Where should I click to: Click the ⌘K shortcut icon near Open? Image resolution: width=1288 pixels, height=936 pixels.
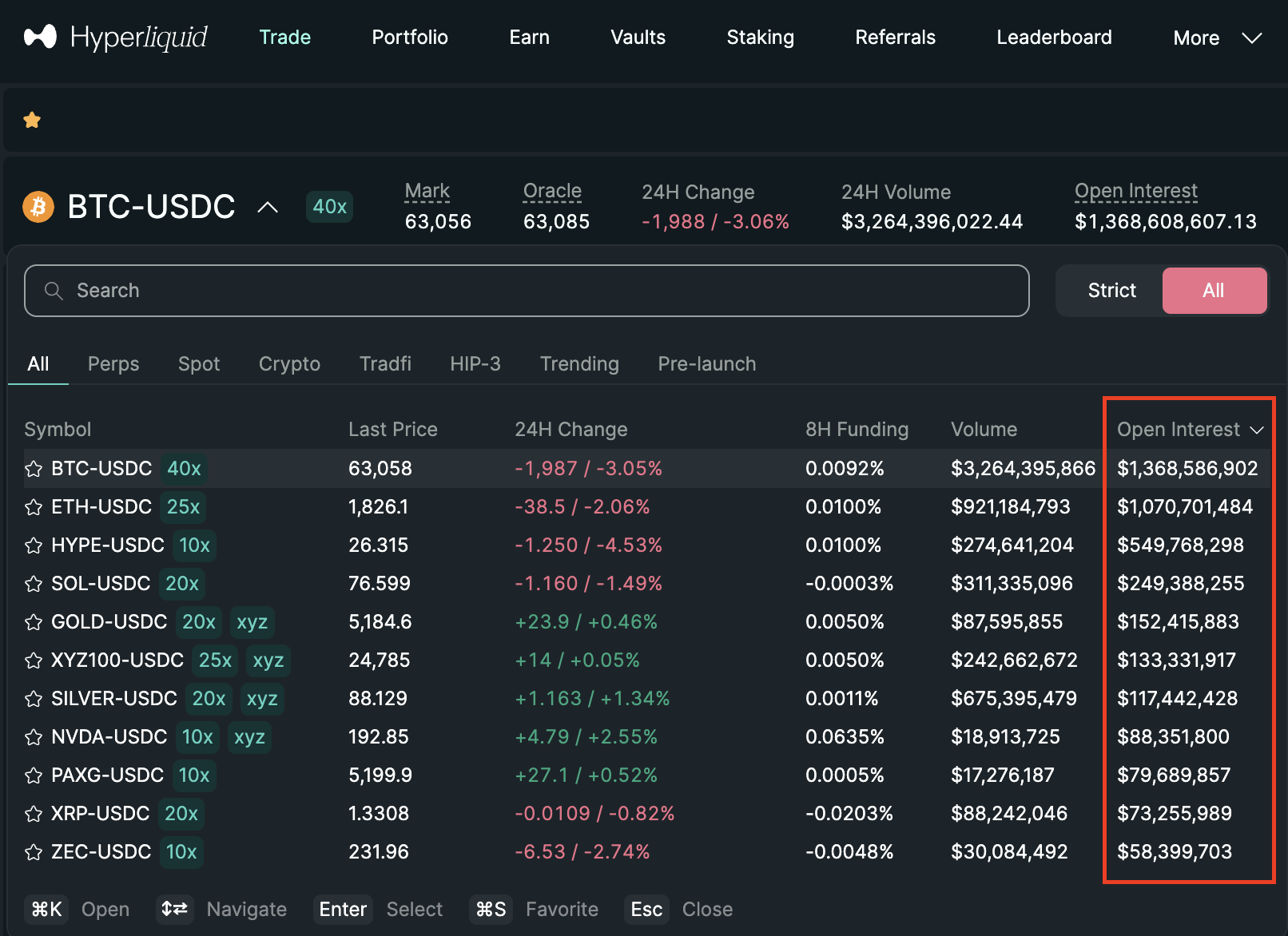pyautogui.click(x=46, y=909)
